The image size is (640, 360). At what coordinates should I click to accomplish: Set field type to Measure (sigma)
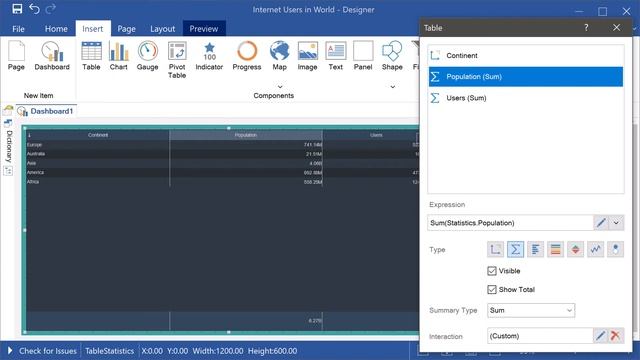[x=516, y=249]
